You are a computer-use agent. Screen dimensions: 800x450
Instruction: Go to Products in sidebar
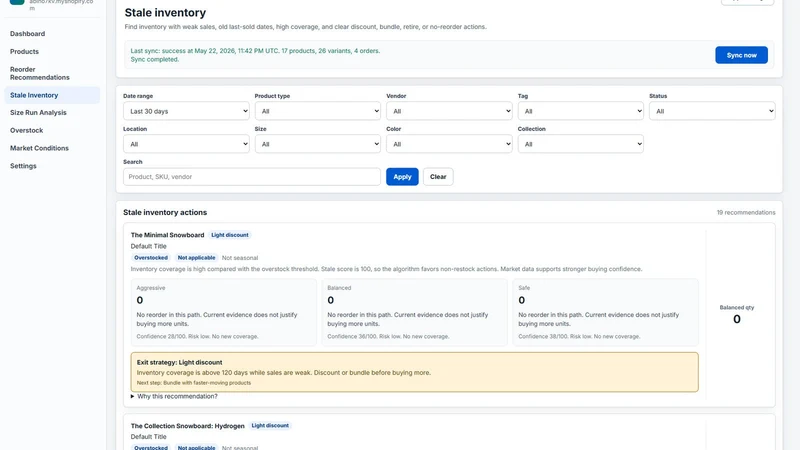pyautogui.click(x=24, y=52)
